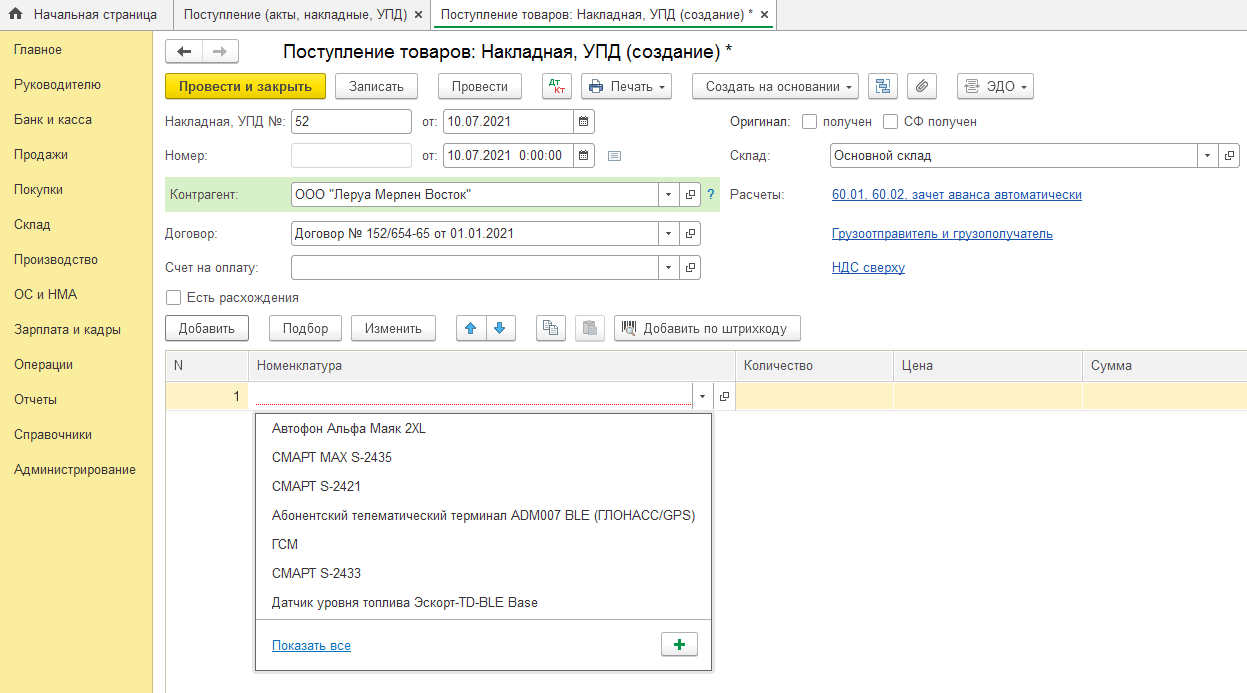This screenshot has height=693, width=1247.
Task: Expand 'Создать на основании' menu
Action: tap(775, 87)
